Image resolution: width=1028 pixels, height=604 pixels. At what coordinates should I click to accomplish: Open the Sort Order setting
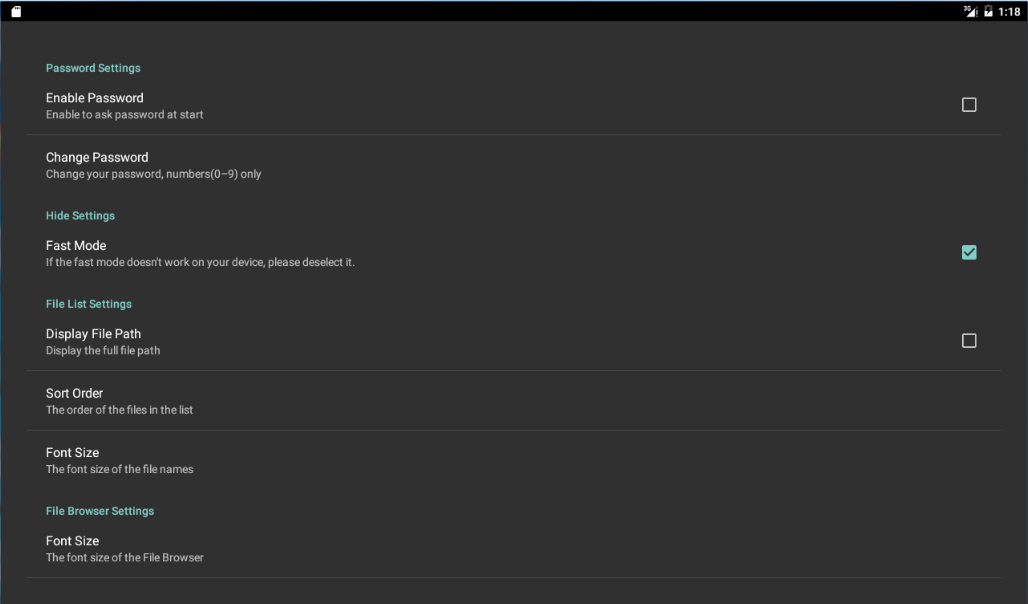coord(514,401)
